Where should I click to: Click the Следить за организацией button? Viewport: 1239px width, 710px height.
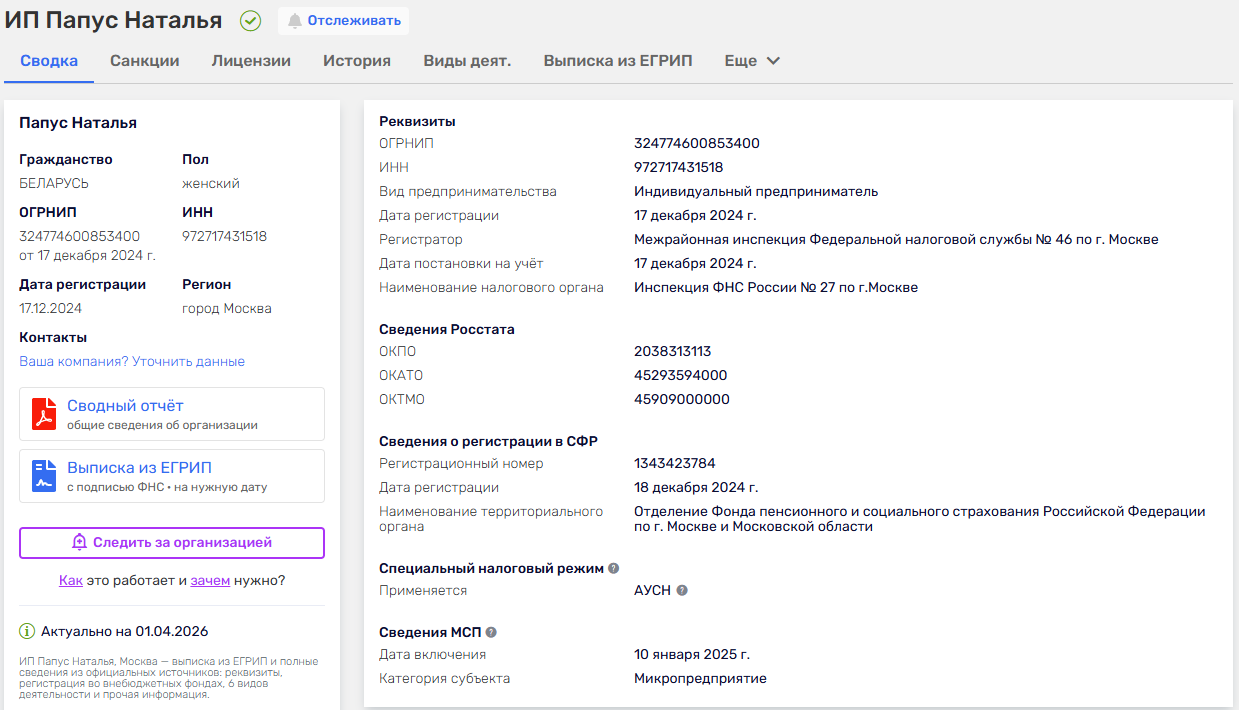[x=172, y=542]
